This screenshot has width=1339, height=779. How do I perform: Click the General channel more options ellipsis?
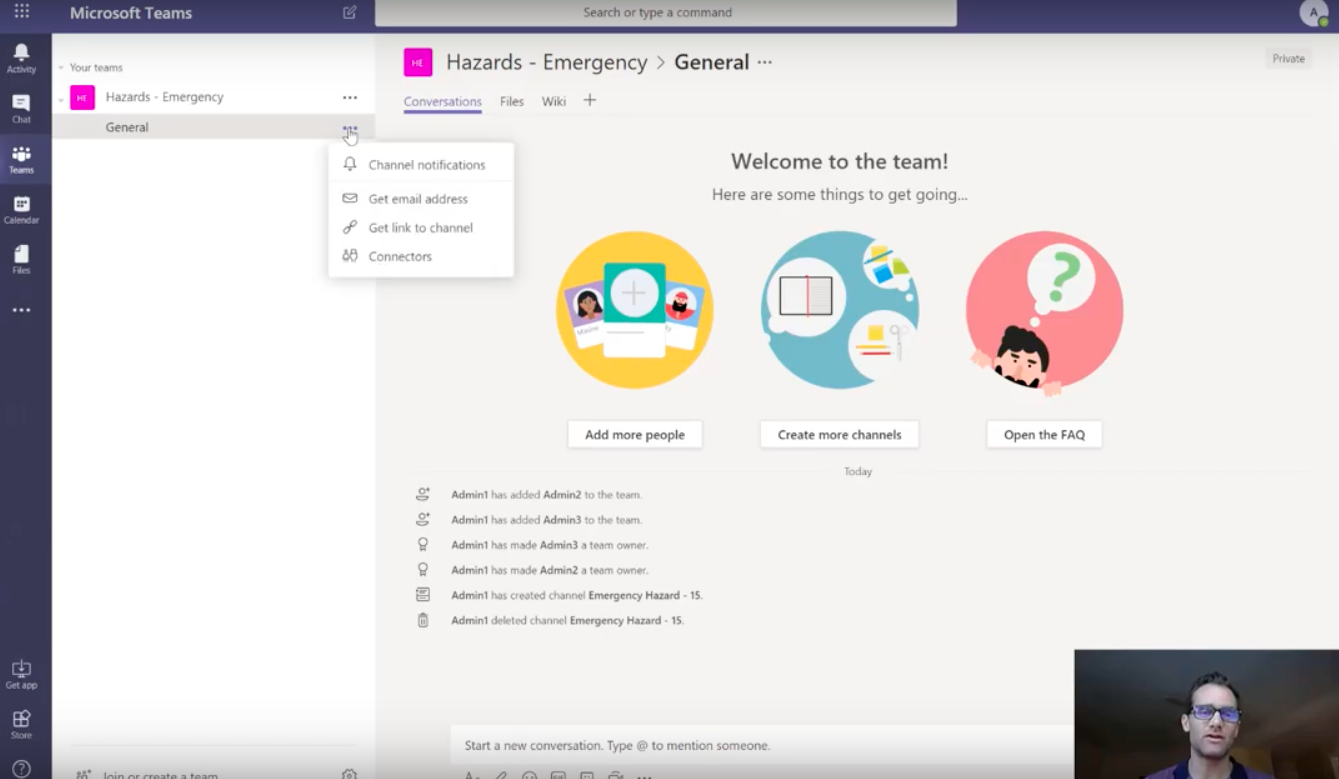(350, 128)
